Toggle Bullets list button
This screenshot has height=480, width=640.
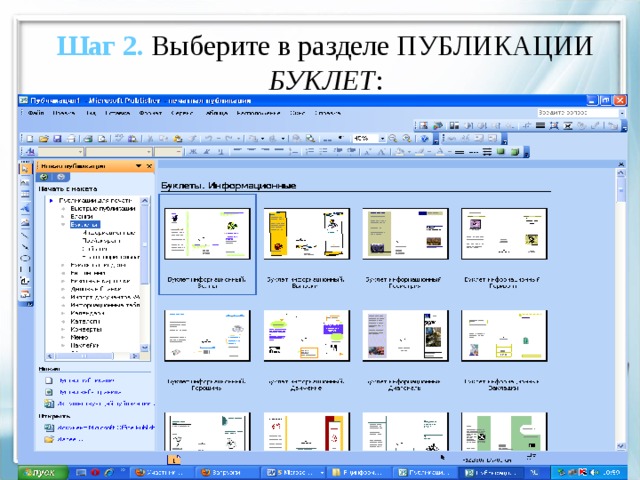click(x=323, y=152)
